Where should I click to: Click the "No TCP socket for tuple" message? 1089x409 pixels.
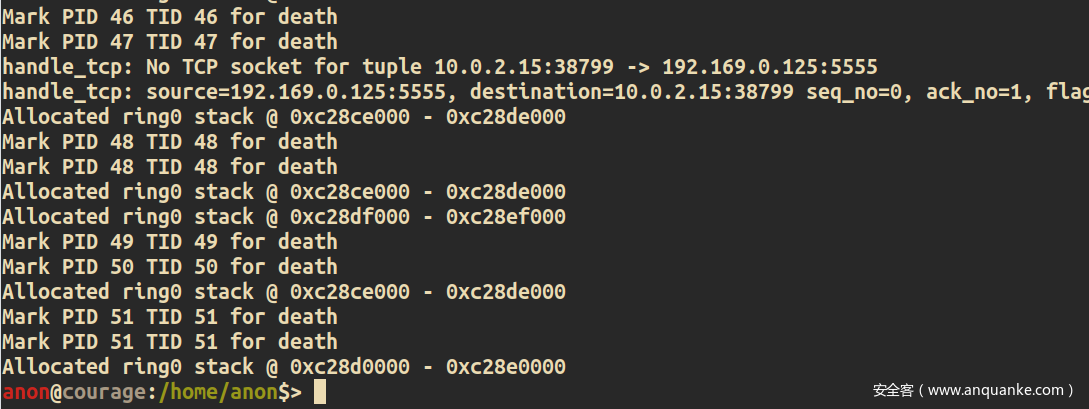pos(283,67)
